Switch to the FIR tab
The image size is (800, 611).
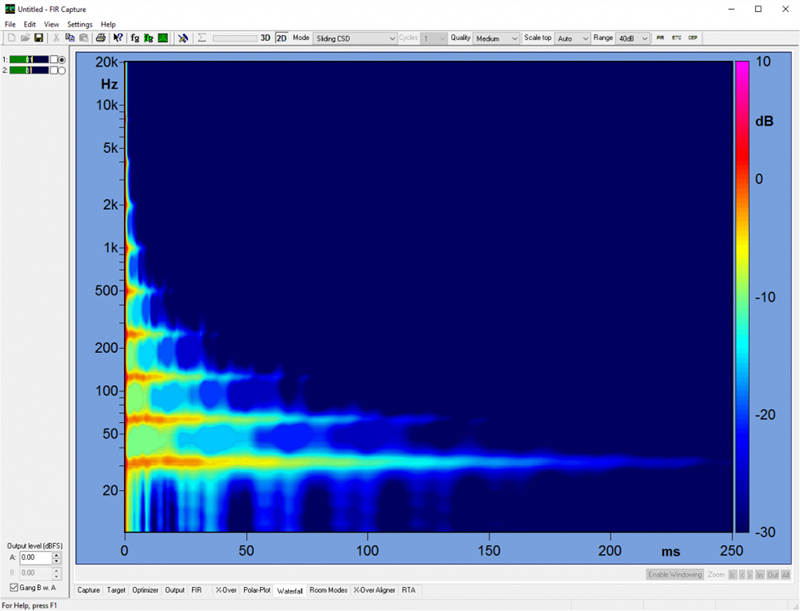pos(196,590)
